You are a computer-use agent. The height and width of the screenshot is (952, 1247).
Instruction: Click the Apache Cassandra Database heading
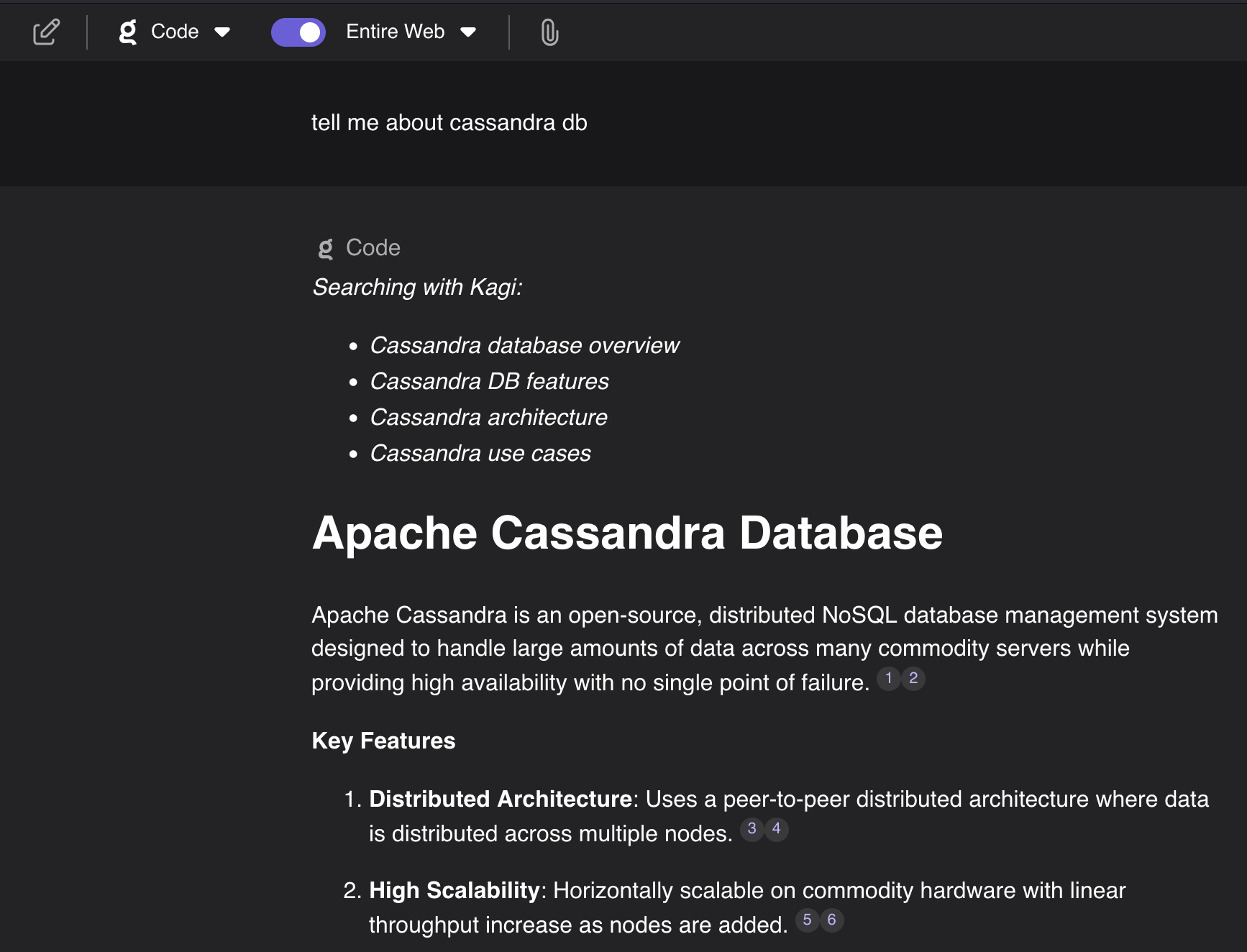coord(627,534)
